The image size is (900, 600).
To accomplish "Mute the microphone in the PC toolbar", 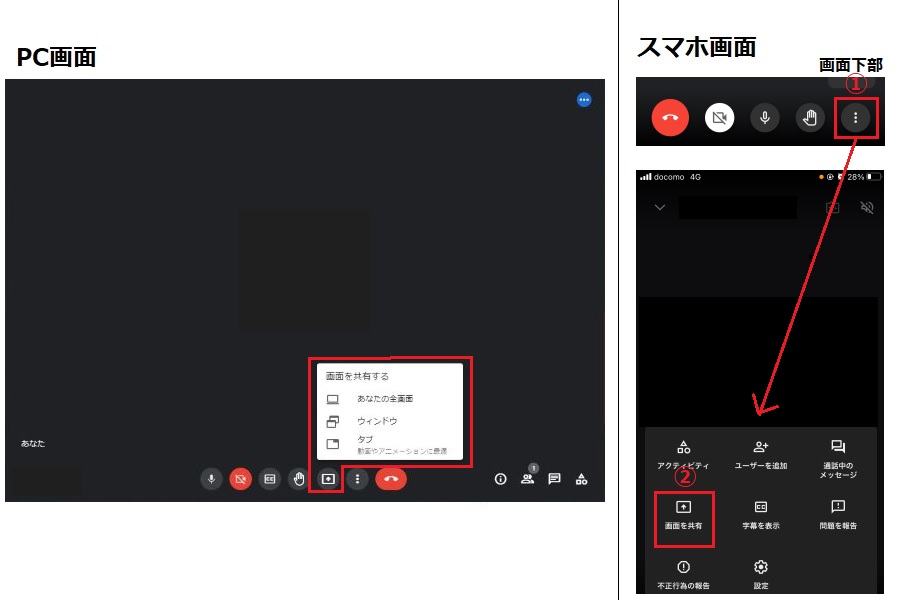I will click(211, 479).
